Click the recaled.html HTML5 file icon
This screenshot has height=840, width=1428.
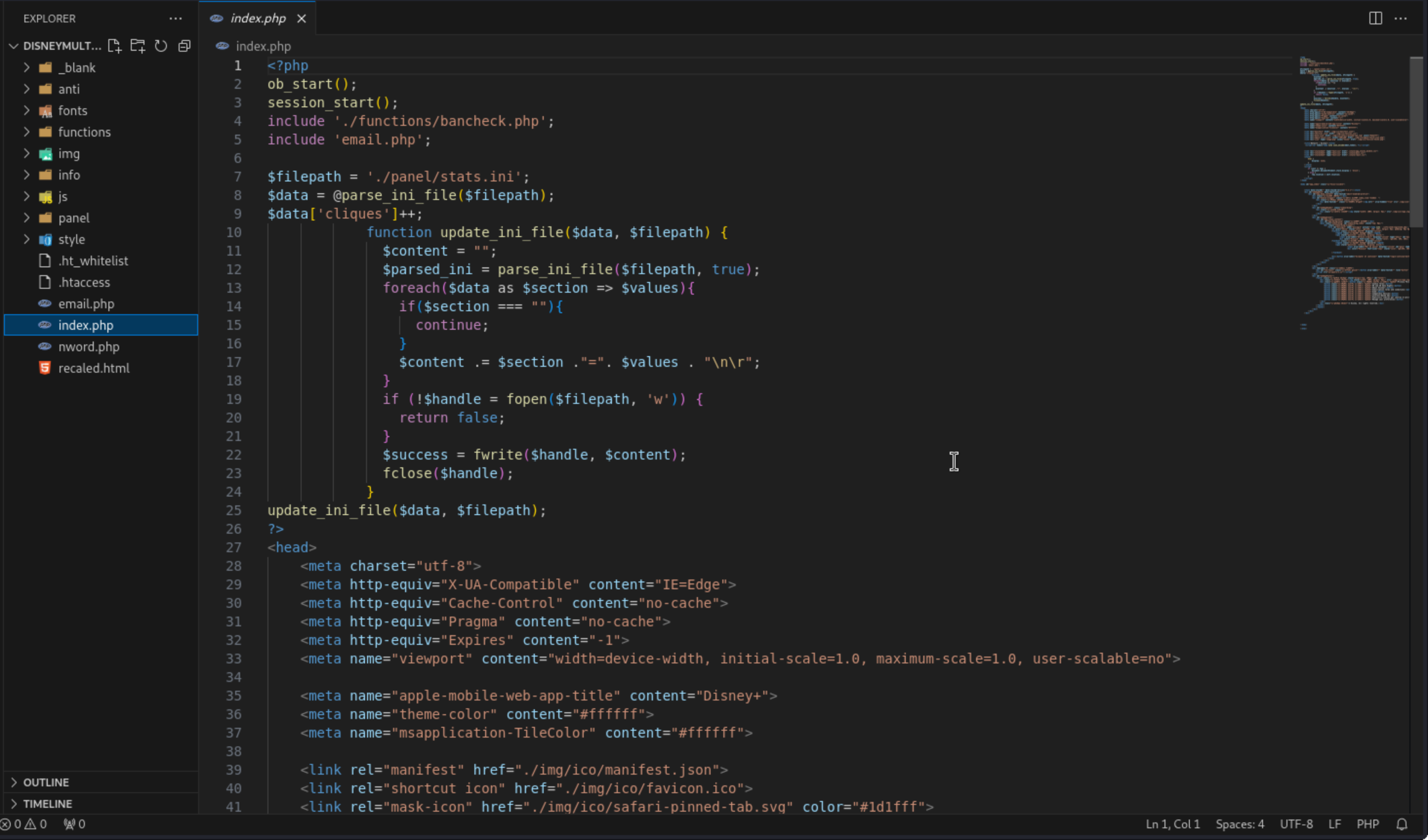click(x=45, y=368)
